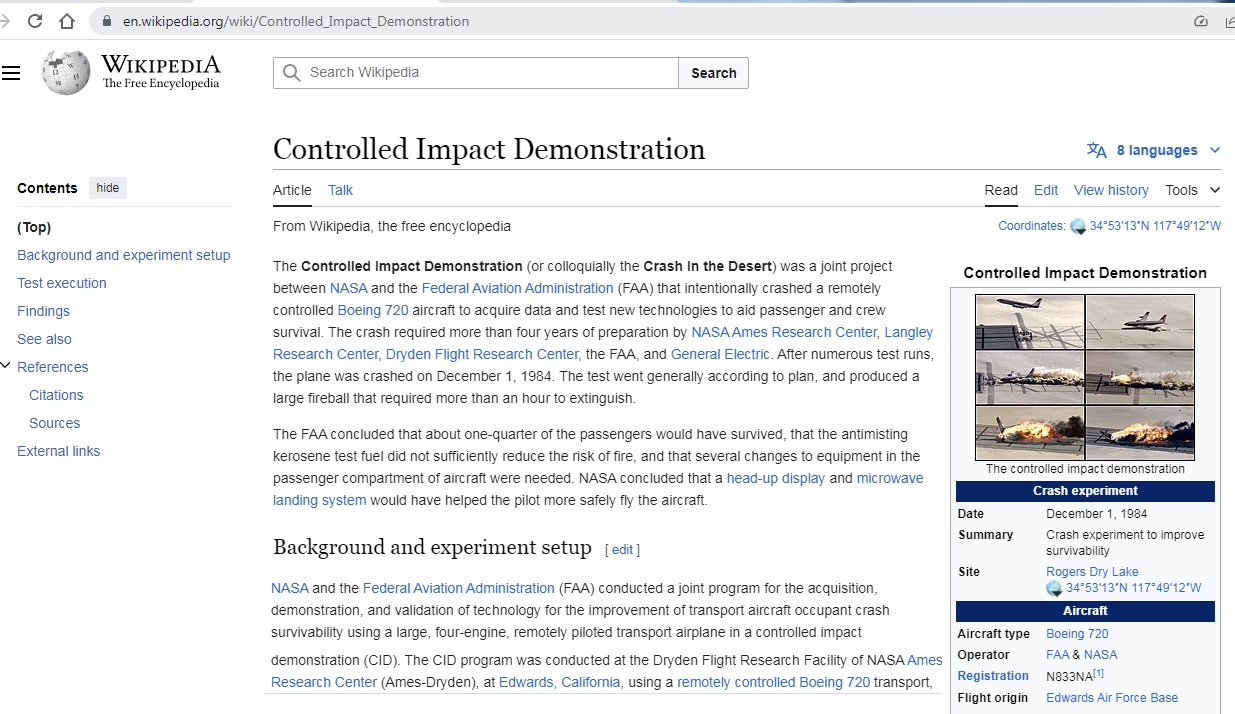Open the View history tab
Image resolution: width=1235 pixels, height=714 pixels.
(x=1111, y=190)
